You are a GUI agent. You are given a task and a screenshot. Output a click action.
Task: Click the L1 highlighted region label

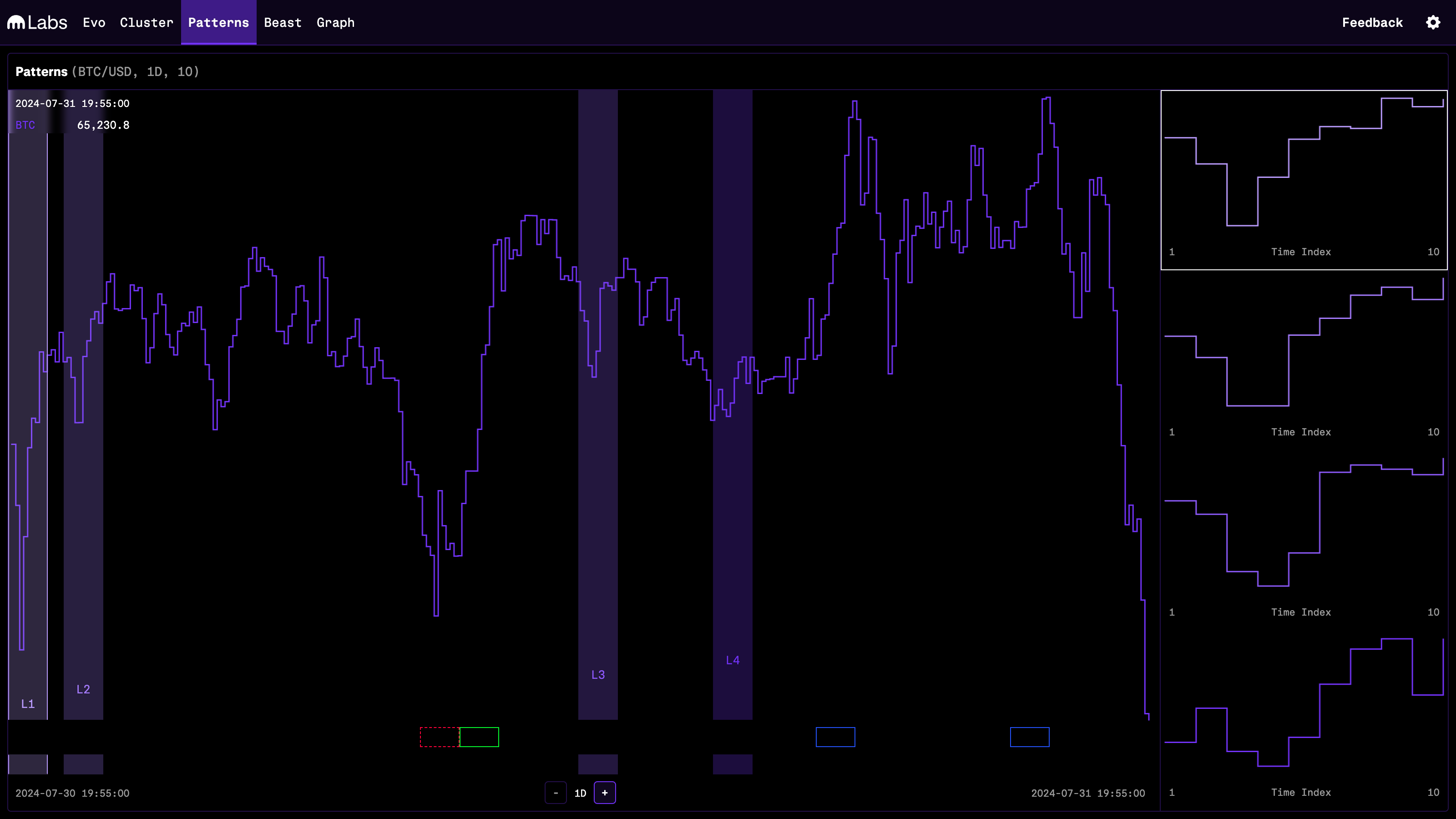point(28,704)
